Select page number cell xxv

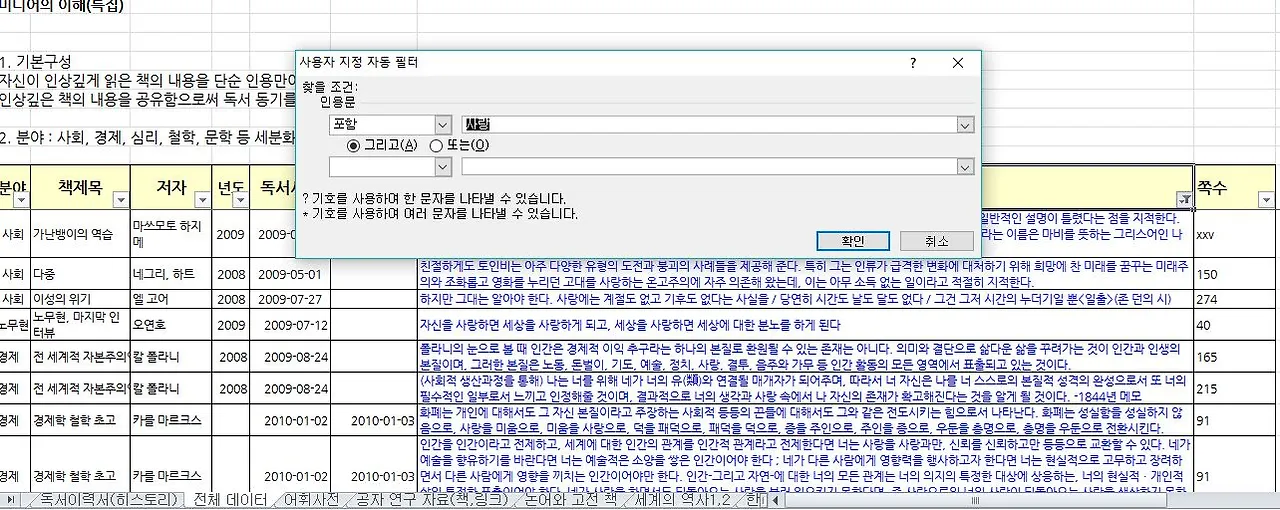(1235, 235)
